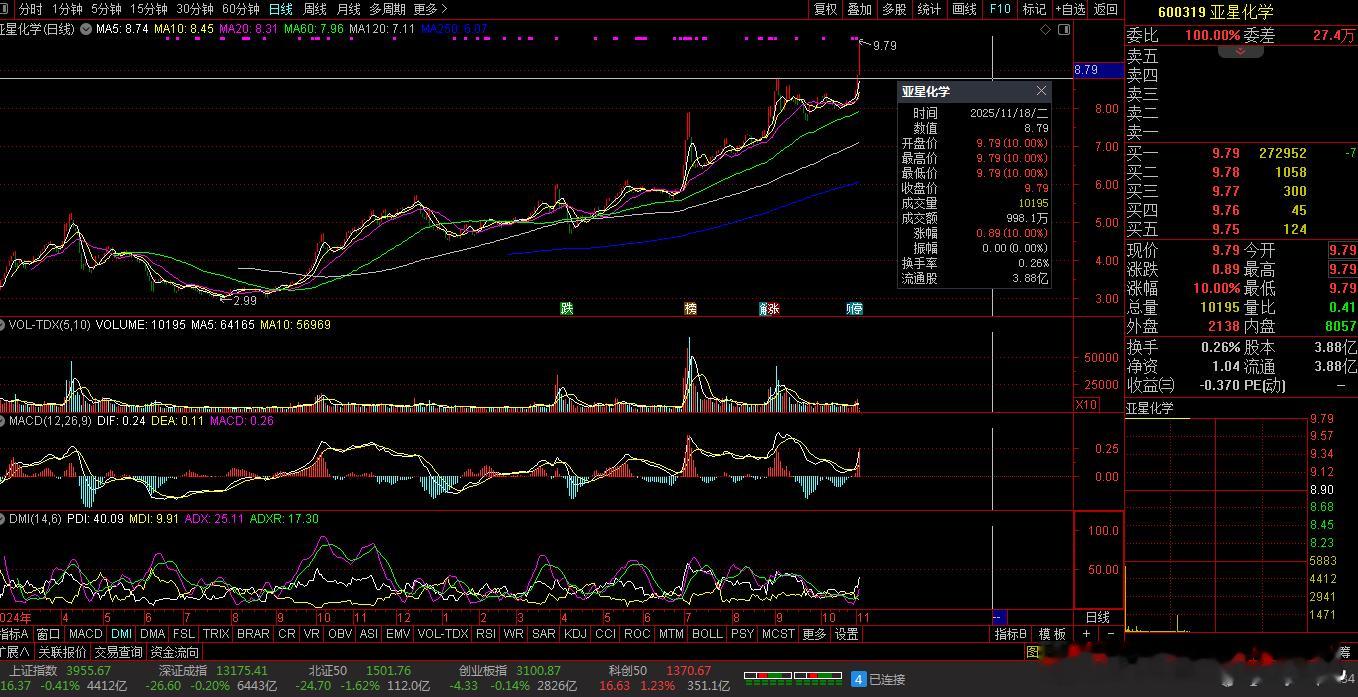Switch to the 周线 weekly chart
The image size is (1358, 697).
(315, 9)
